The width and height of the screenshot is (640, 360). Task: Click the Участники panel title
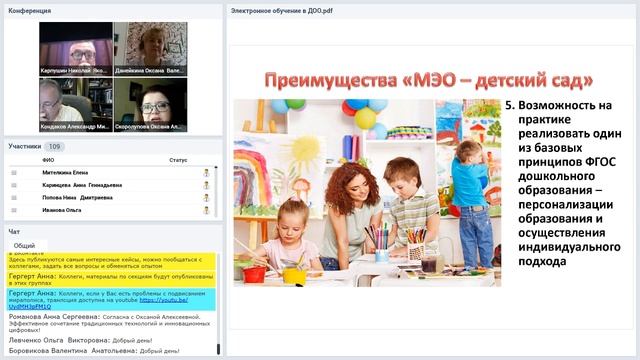pyautogui.click(x=25, y=146)
